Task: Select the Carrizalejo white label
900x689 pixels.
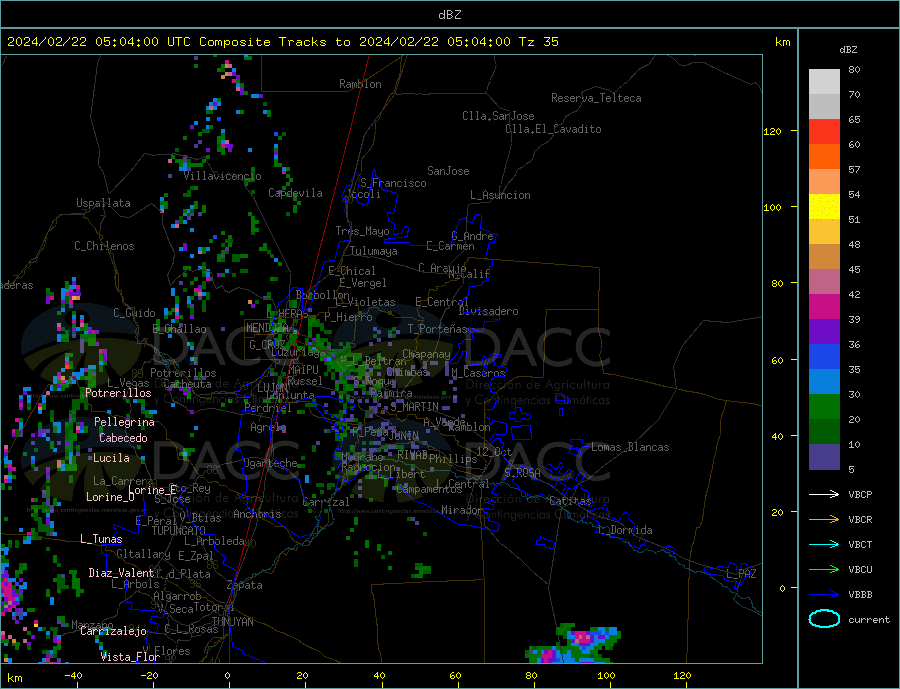Action: point(113,632)
